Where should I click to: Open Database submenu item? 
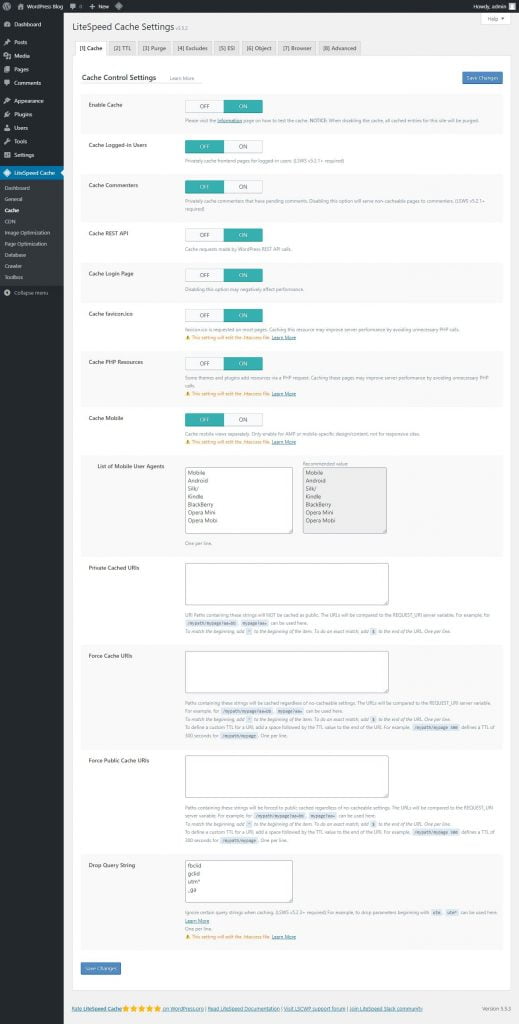15,255
